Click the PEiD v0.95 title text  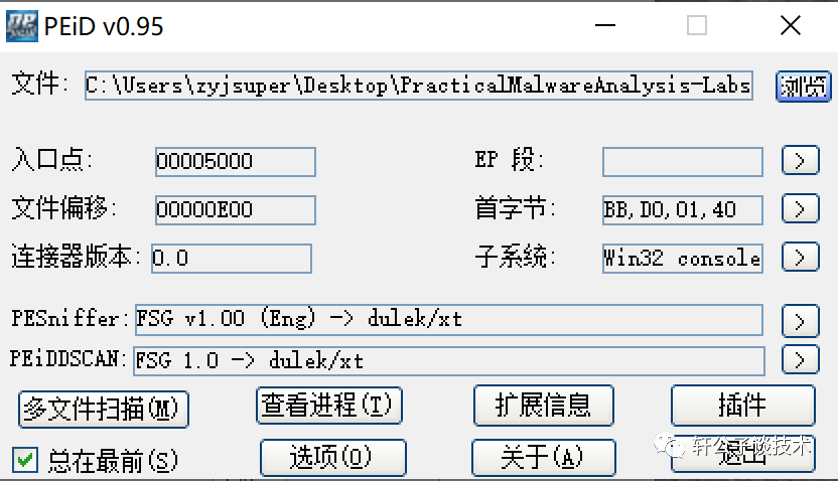point(104,27)
